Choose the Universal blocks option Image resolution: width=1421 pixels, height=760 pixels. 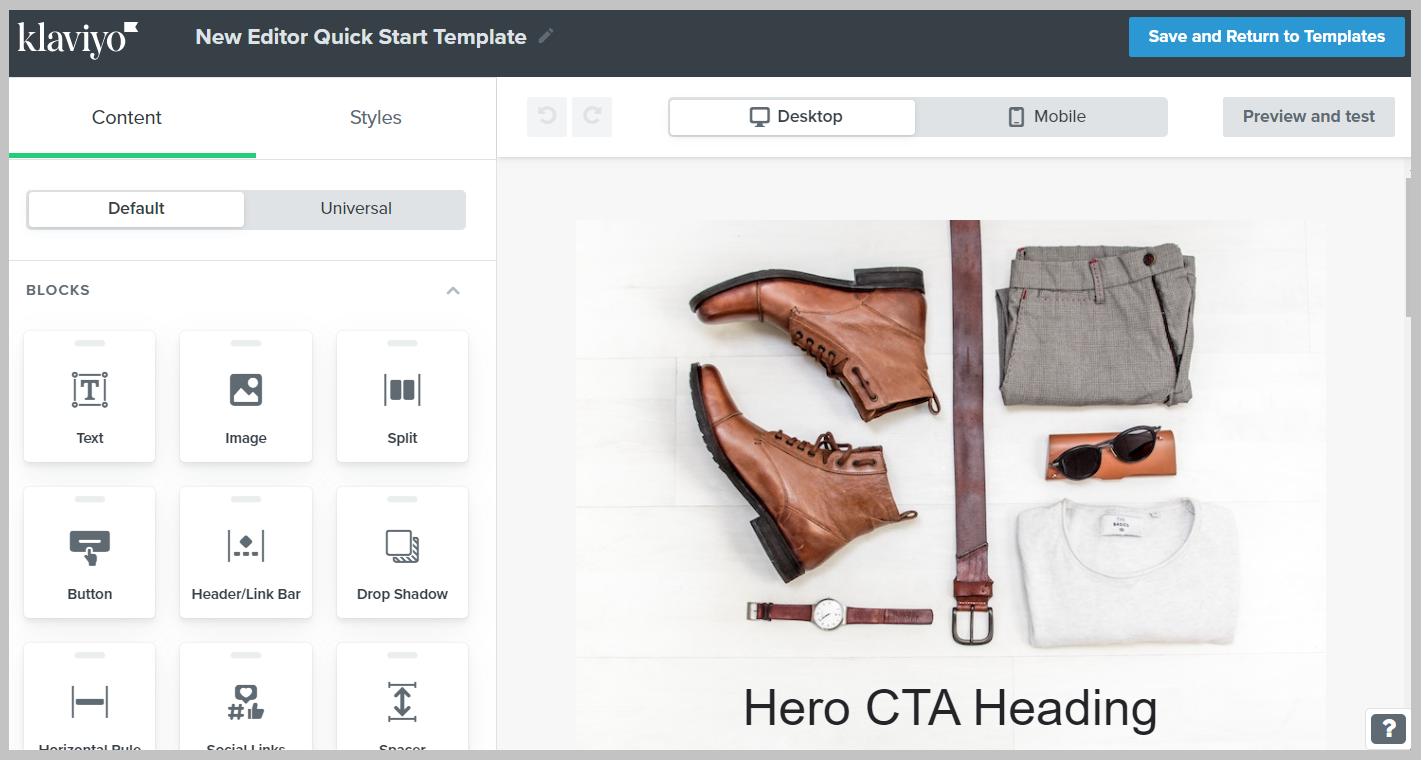pos(356,209)
